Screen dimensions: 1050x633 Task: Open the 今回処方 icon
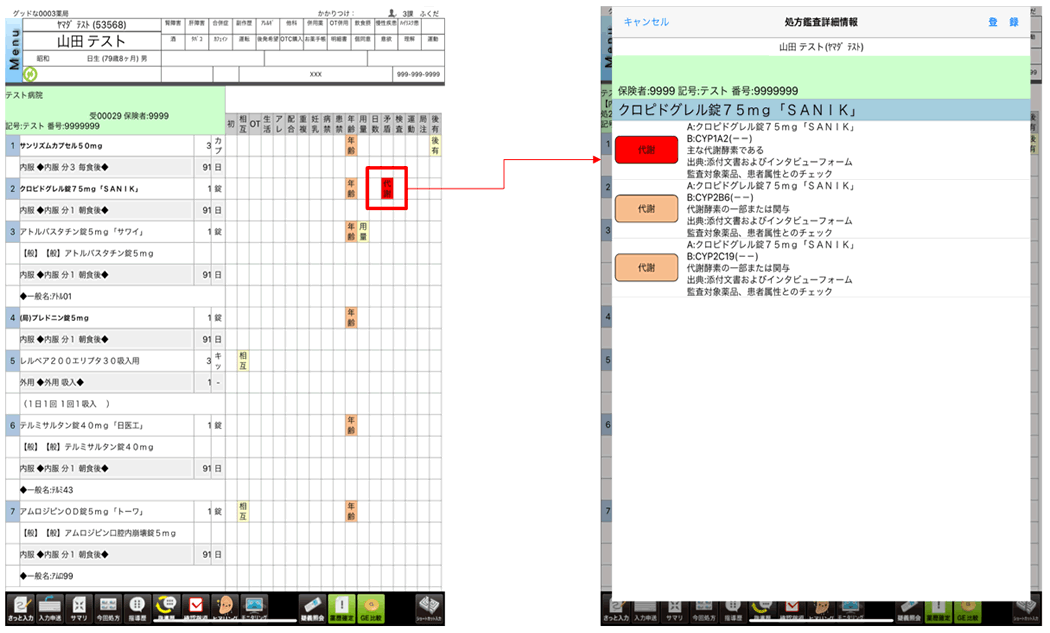click(x=108, y=609)
